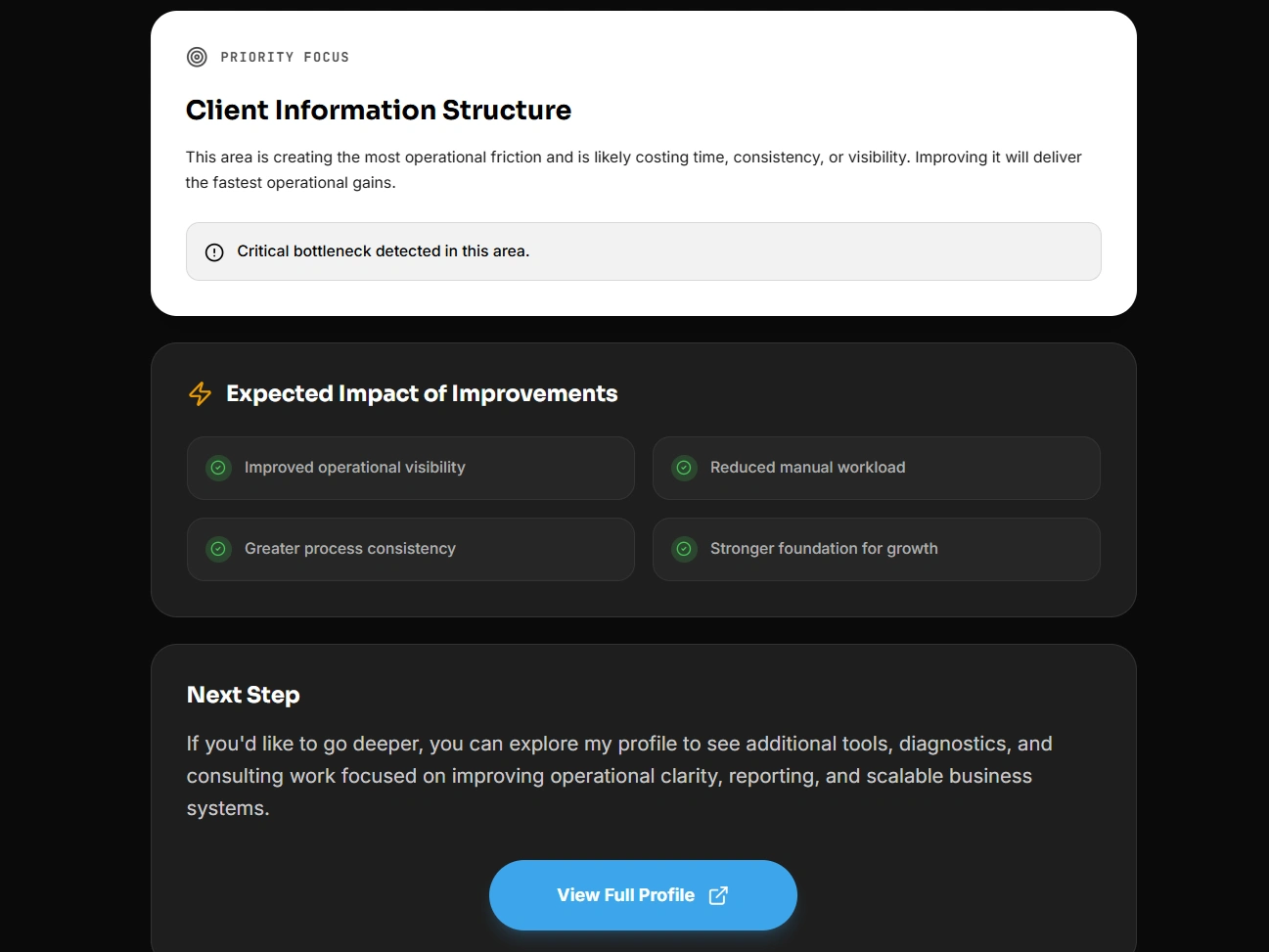
Task: Click the warning icon in bottleneck alert
Action: coord(214,252)
